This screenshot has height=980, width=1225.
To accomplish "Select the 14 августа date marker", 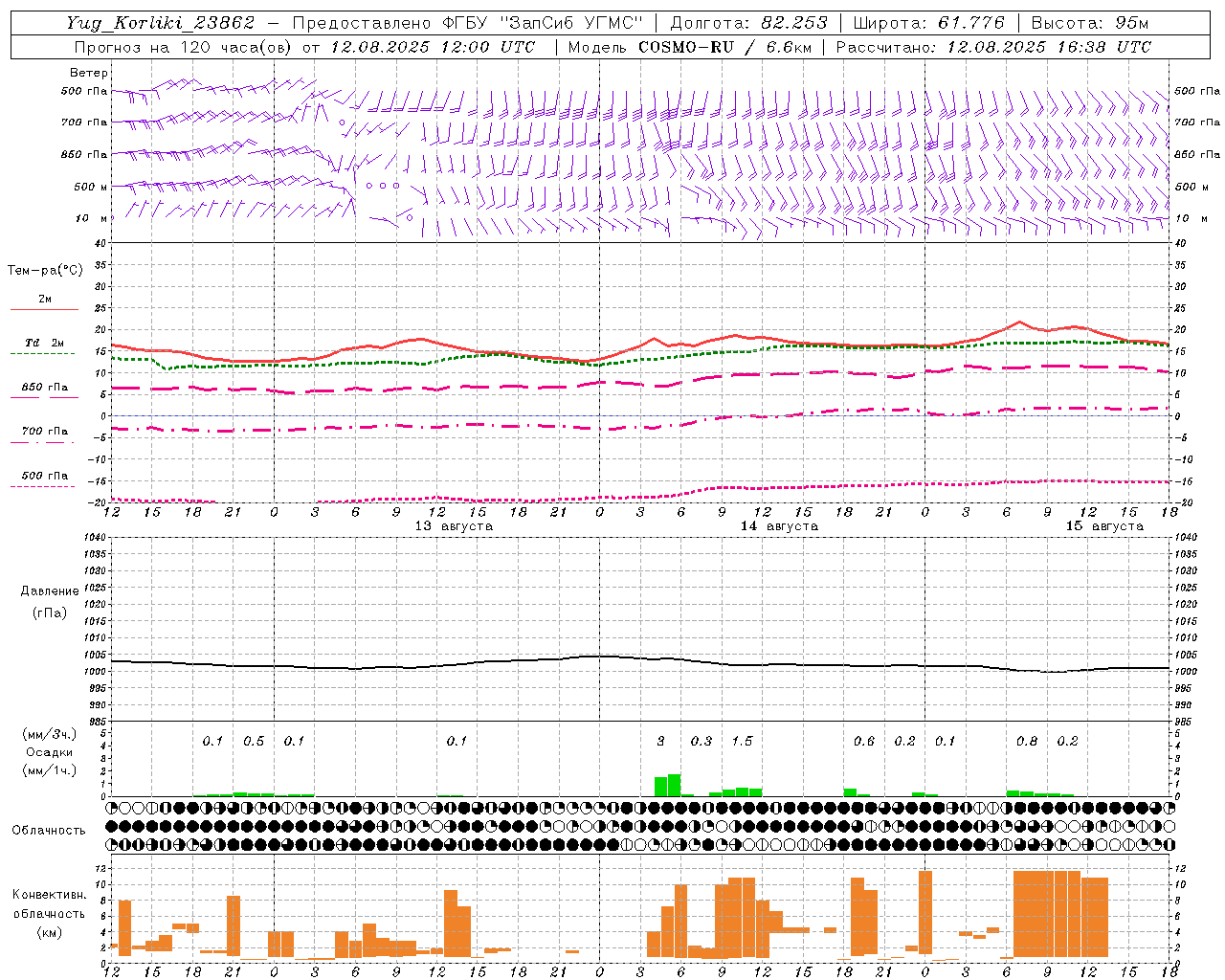I will pos(779,525).
